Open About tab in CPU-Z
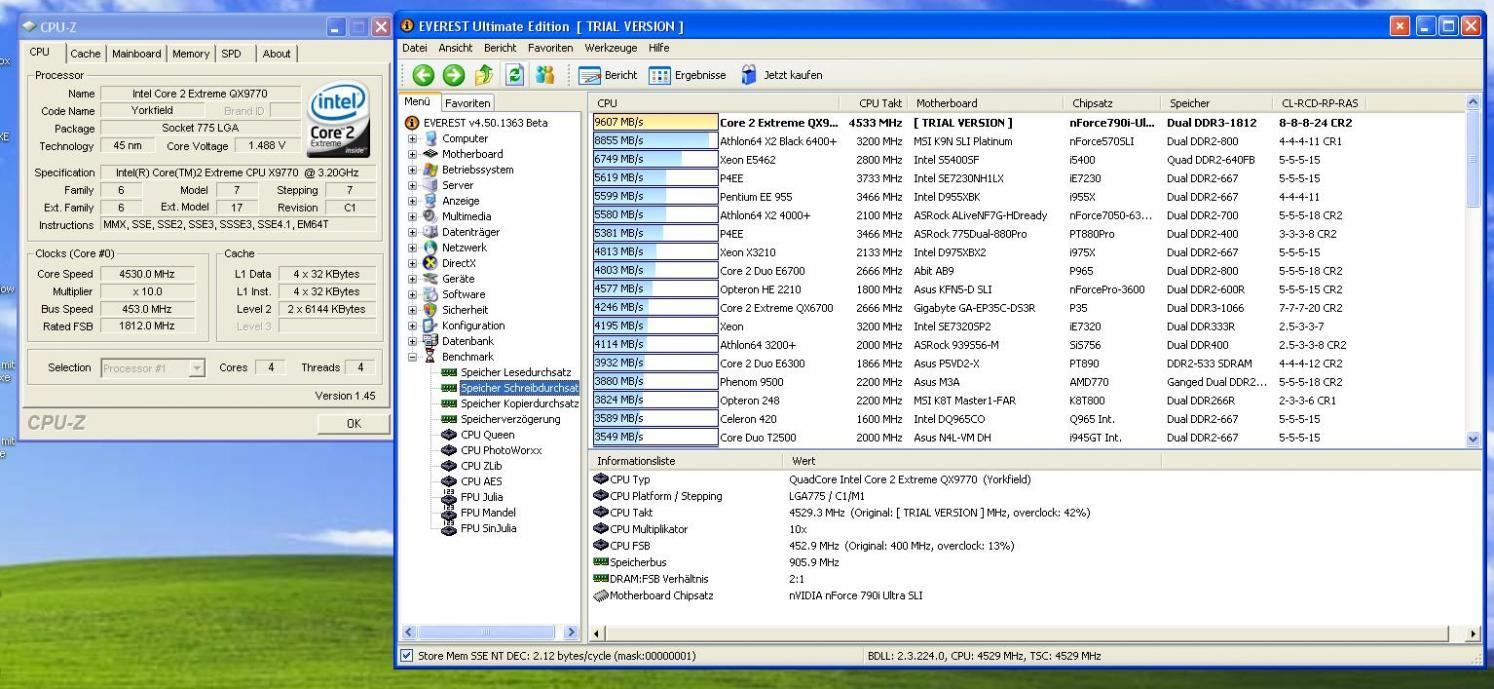Screen dimensions: 1494x689 (276, 54)
